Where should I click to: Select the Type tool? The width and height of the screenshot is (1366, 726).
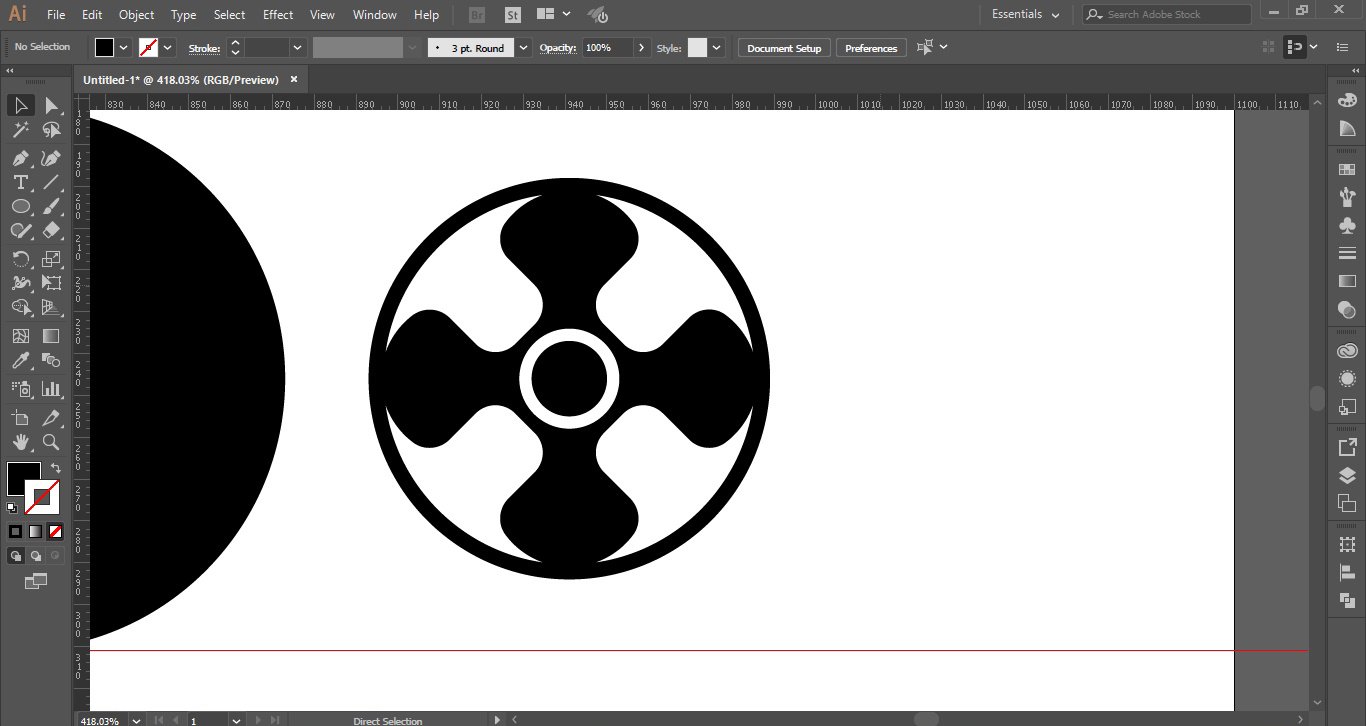click(x=20, y=182)
